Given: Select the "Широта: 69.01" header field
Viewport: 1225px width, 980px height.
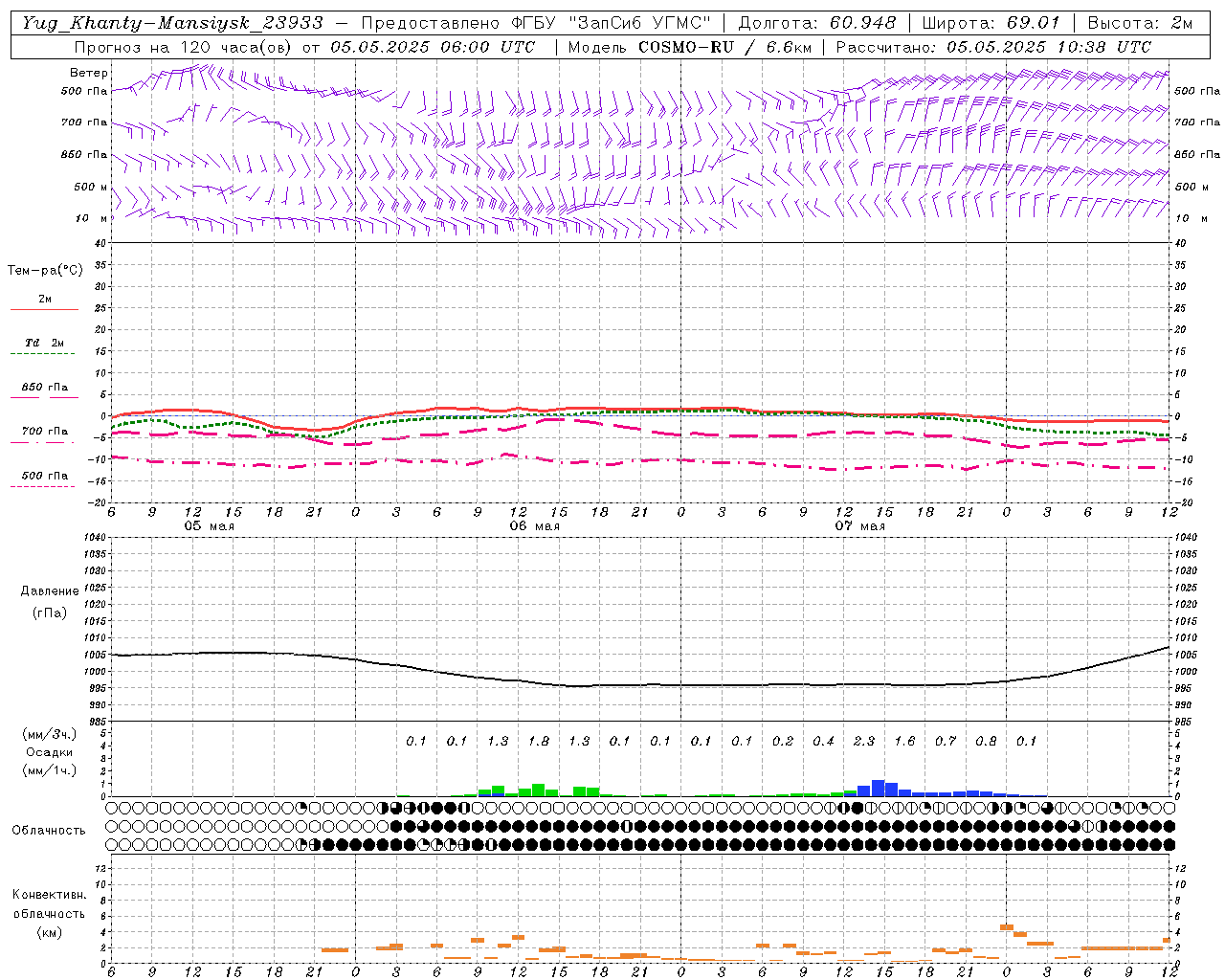Looking at the screenshot, I should coord(991,23).
